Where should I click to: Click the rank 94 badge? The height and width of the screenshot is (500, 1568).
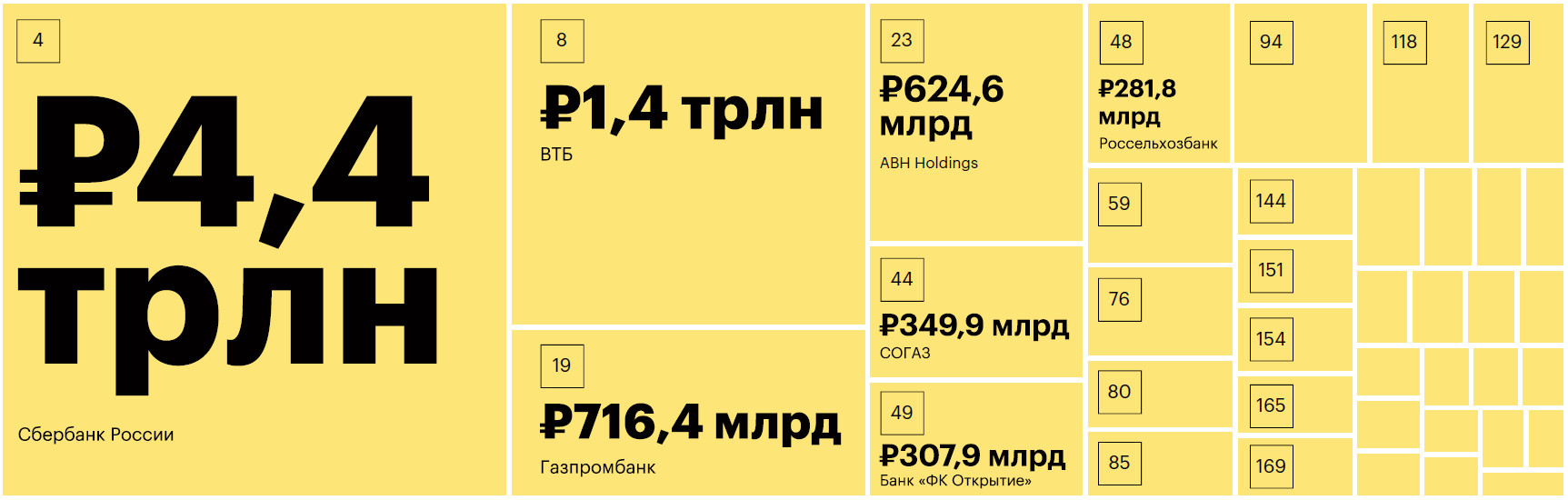(x=1271, y=42)
